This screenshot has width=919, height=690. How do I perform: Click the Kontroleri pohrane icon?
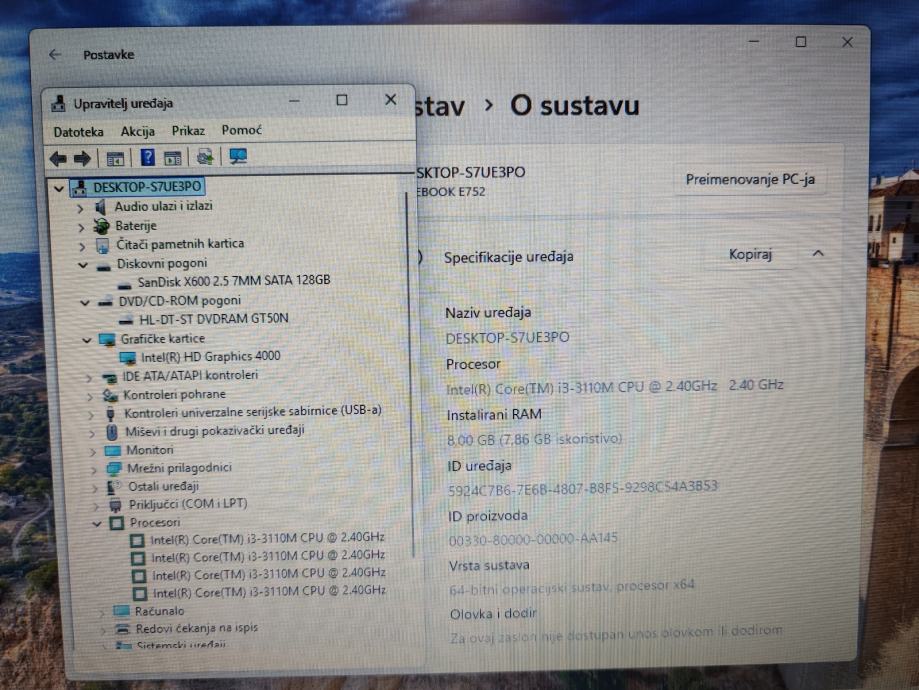click(x=110, y=396)
